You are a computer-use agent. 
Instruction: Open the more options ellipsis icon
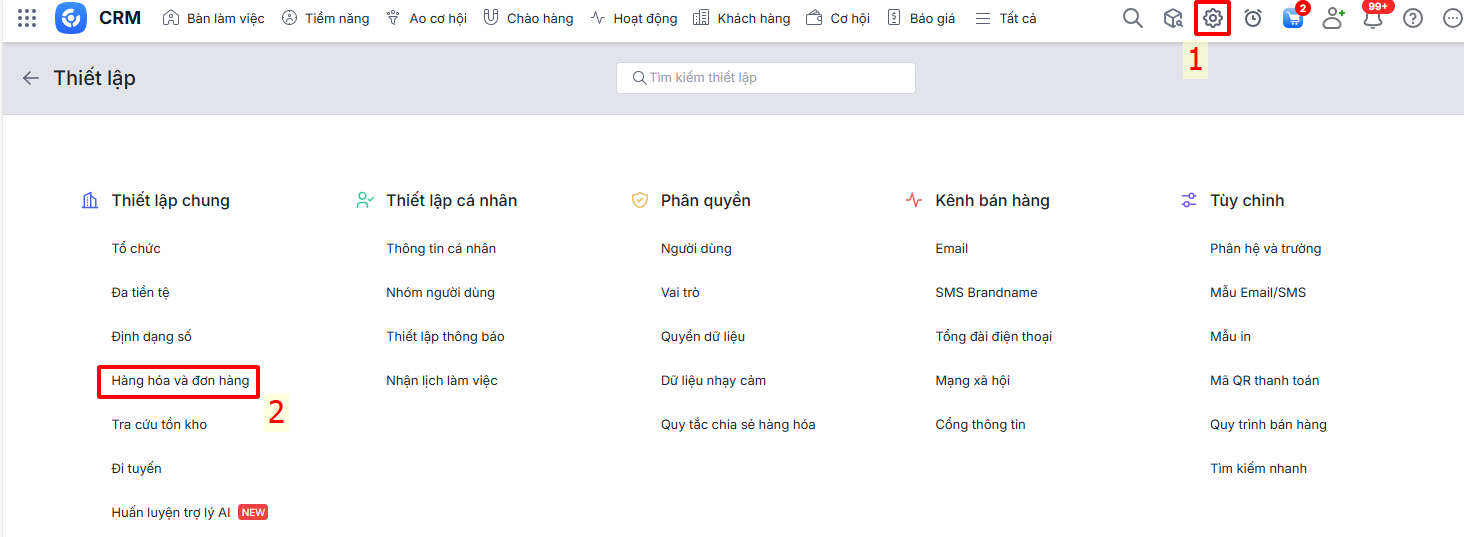[x=1452, y=18]
